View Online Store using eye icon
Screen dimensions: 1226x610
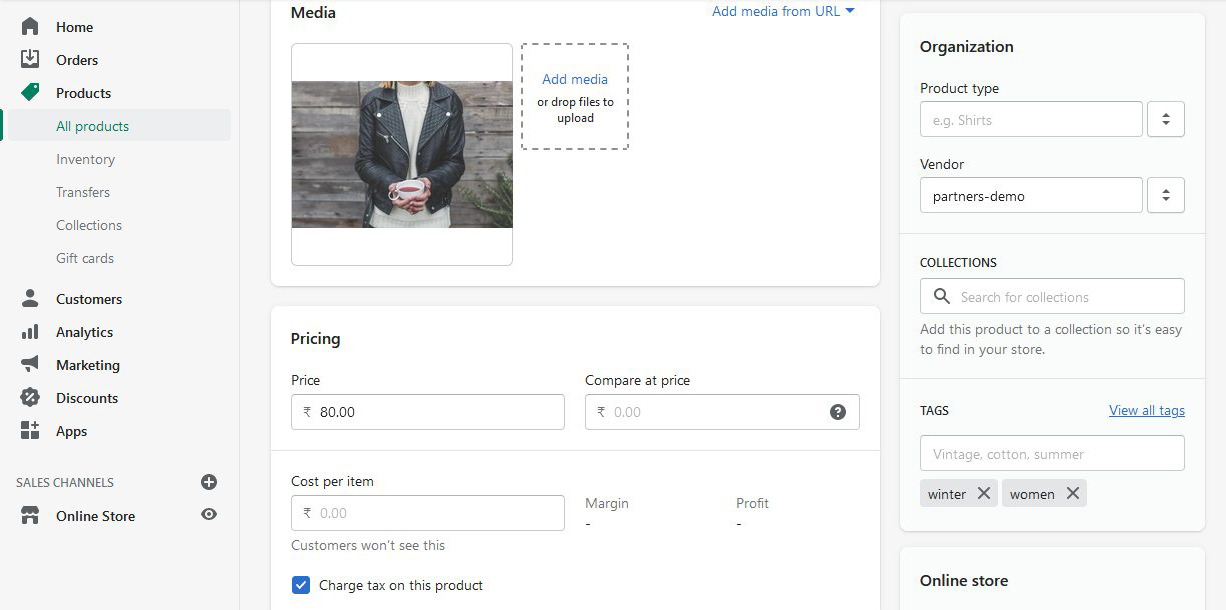click(x=209, y=515)
